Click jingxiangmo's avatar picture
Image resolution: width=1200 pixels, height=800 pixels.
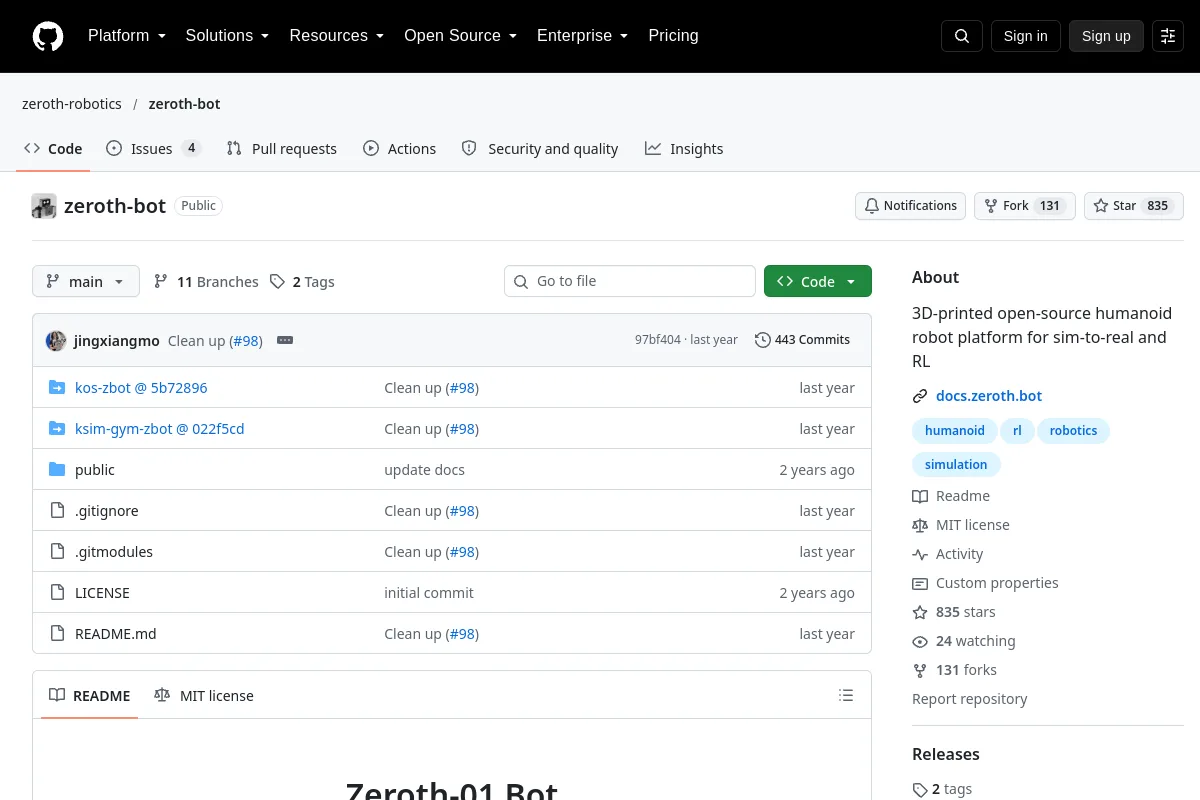pyautogui.click(x=56, y=340)
